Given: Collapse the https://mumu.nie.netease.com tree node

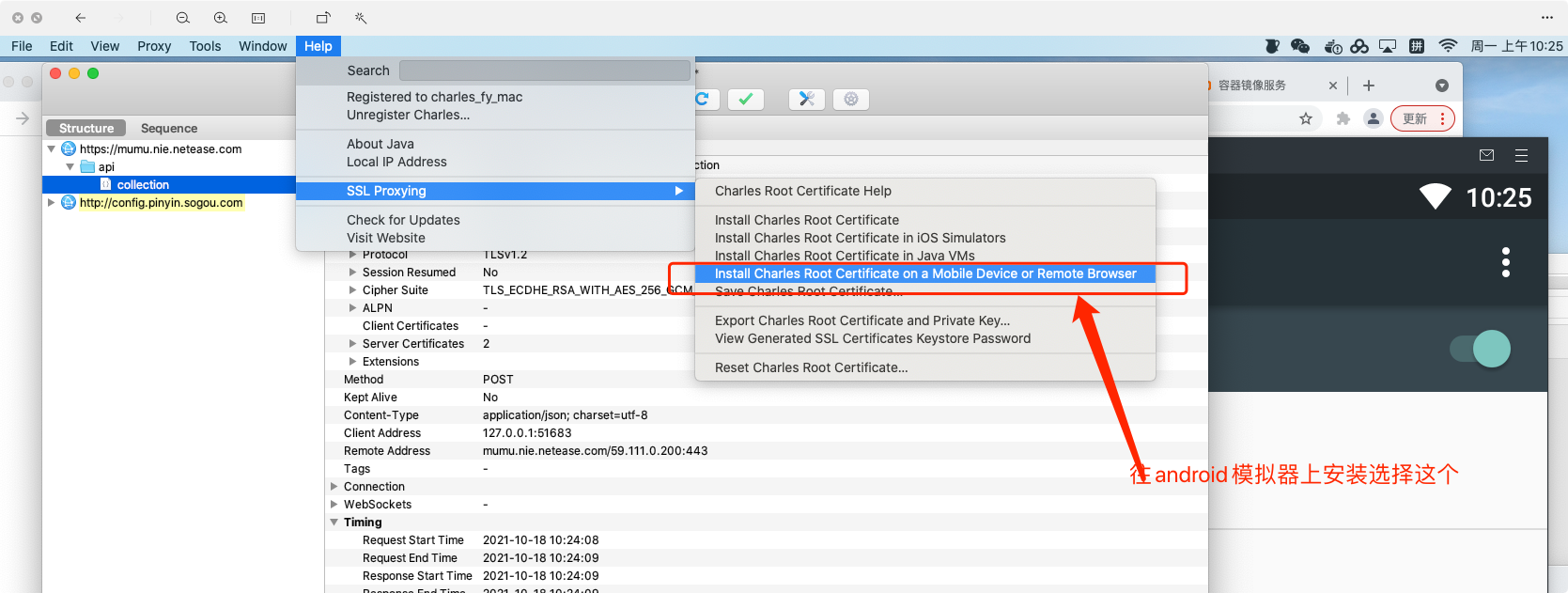Looking at the screenshot, I should click(x=52, y=148).
